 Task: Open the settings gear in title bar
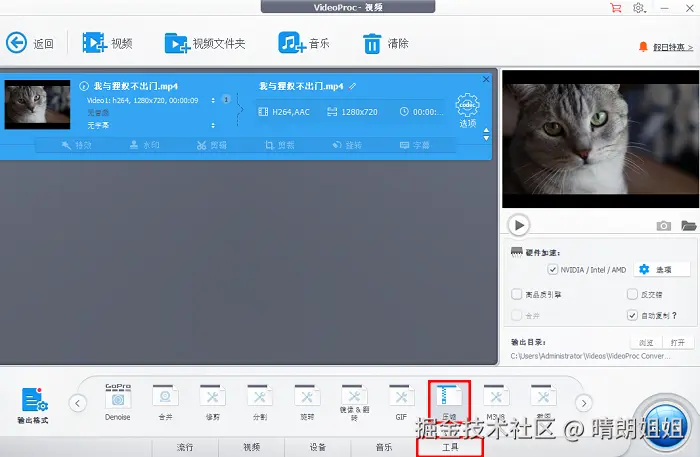click(639, 8)
